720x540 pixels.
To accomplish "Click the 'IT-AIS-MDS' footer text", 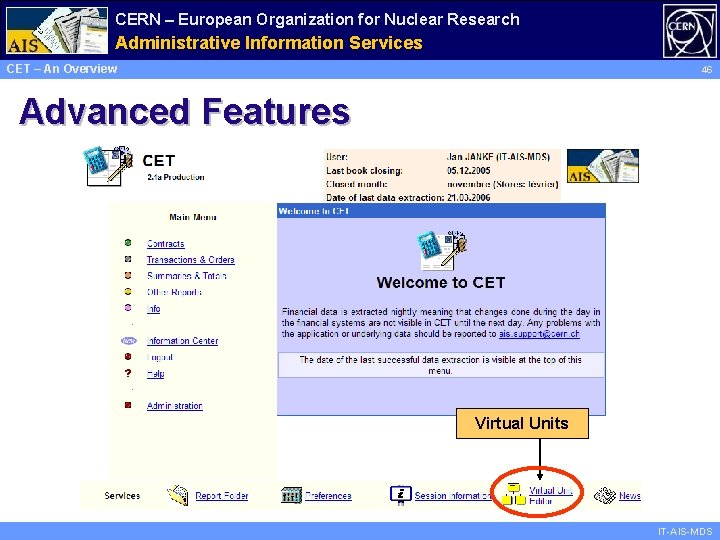I will tap(685, 532).
